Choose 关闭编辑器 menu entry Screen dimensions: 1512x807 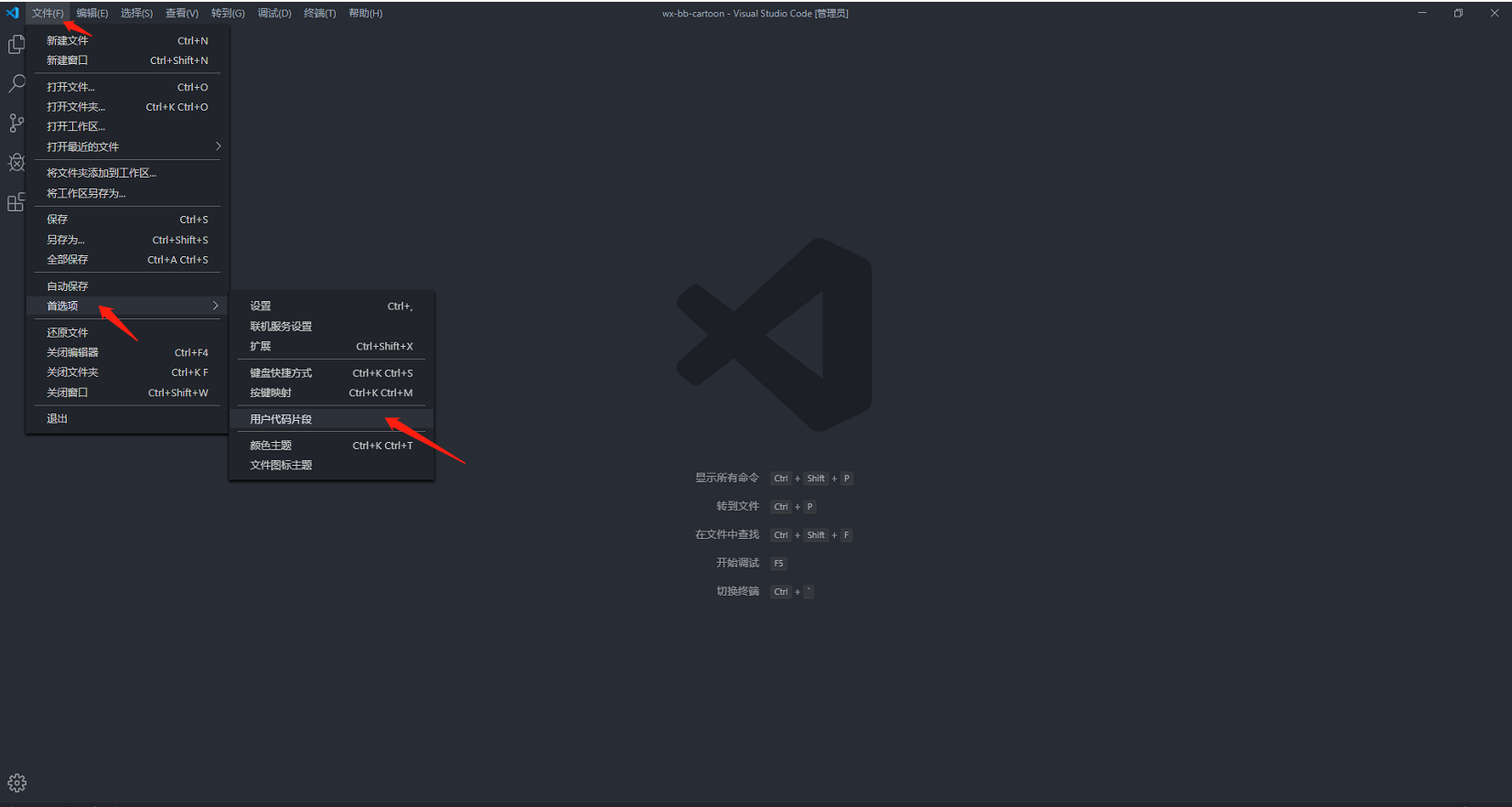127,352
